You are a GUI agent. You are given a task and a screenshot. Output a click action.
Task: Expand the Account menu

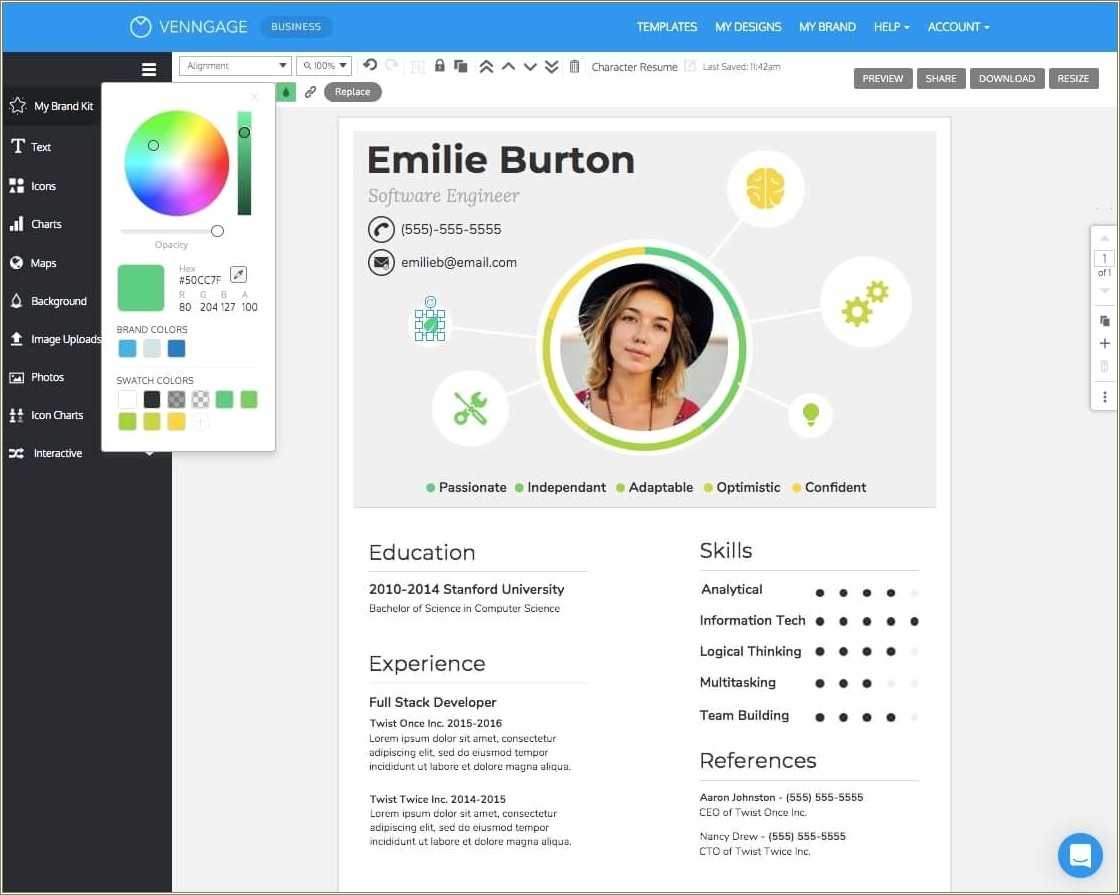(x=958, y=27)
